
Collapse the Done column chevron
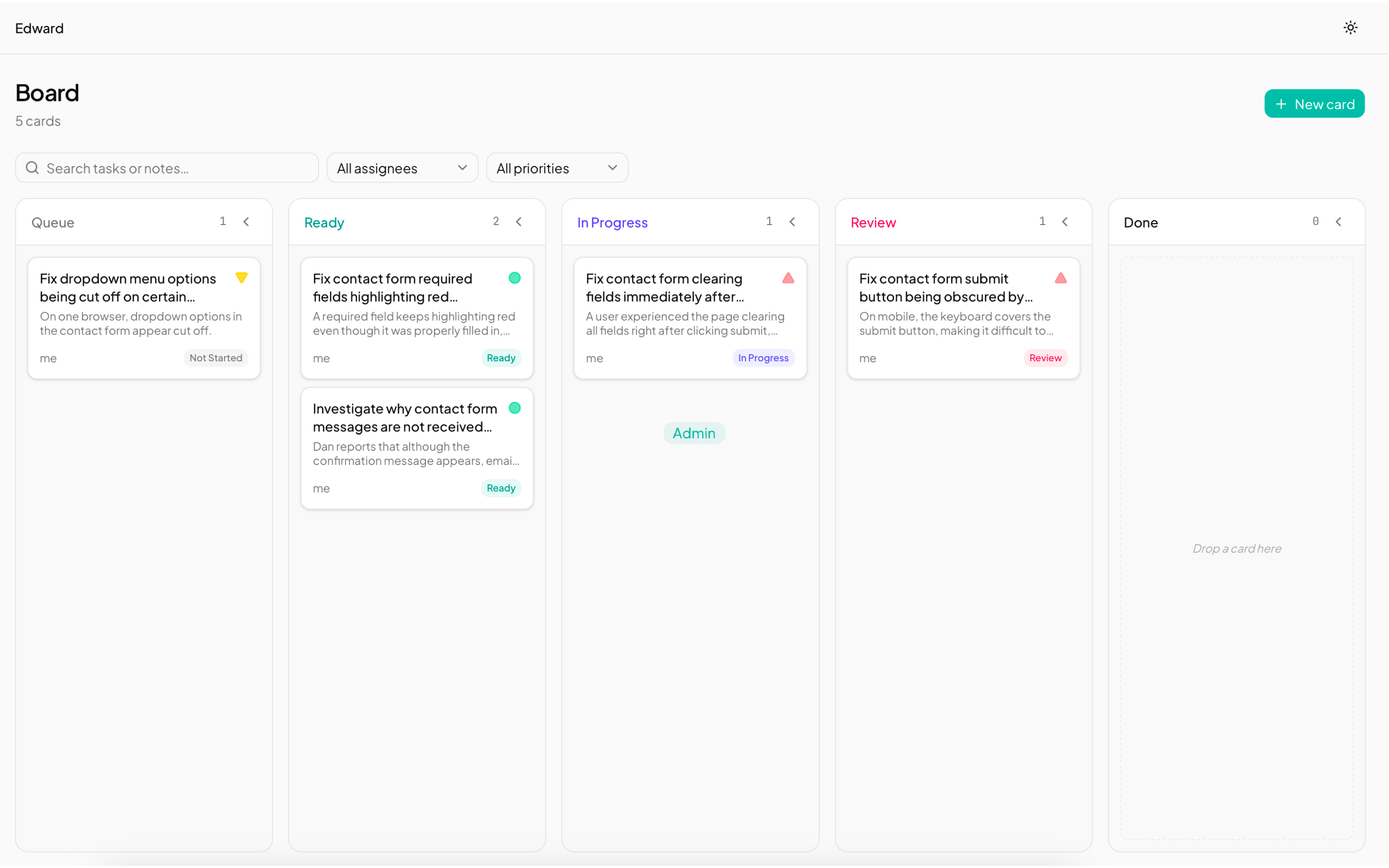coord(1338,221)
